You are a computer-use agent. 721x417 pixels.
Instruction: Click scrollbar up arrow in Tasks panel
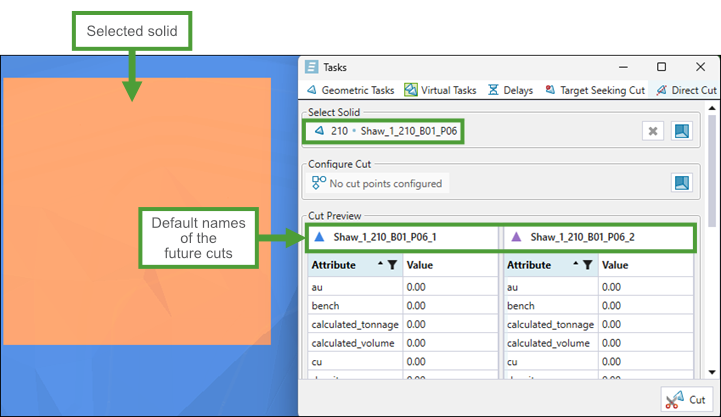coord(712,108)
